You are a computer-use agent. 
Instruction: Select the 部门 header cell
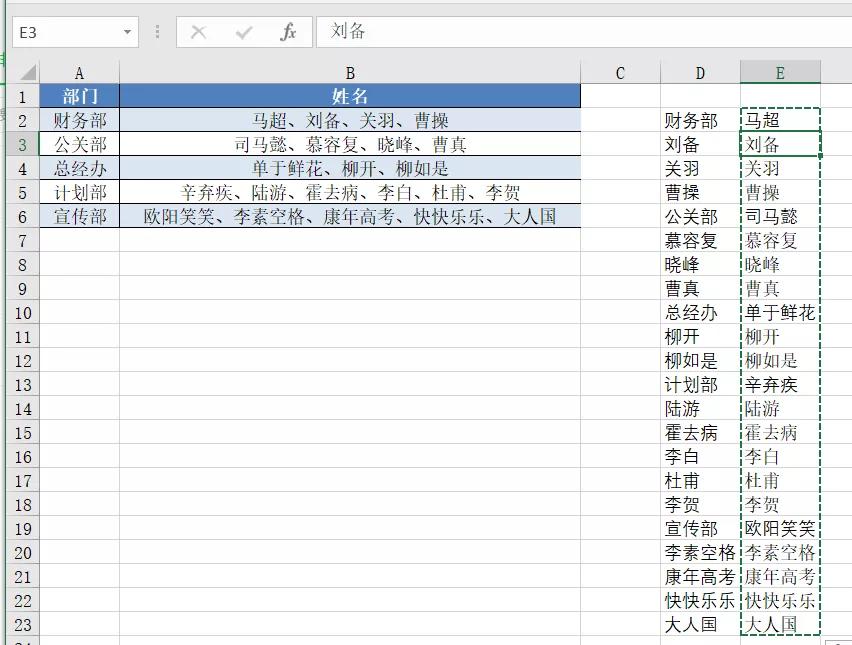pyautogui.click(x=79, y=94)
